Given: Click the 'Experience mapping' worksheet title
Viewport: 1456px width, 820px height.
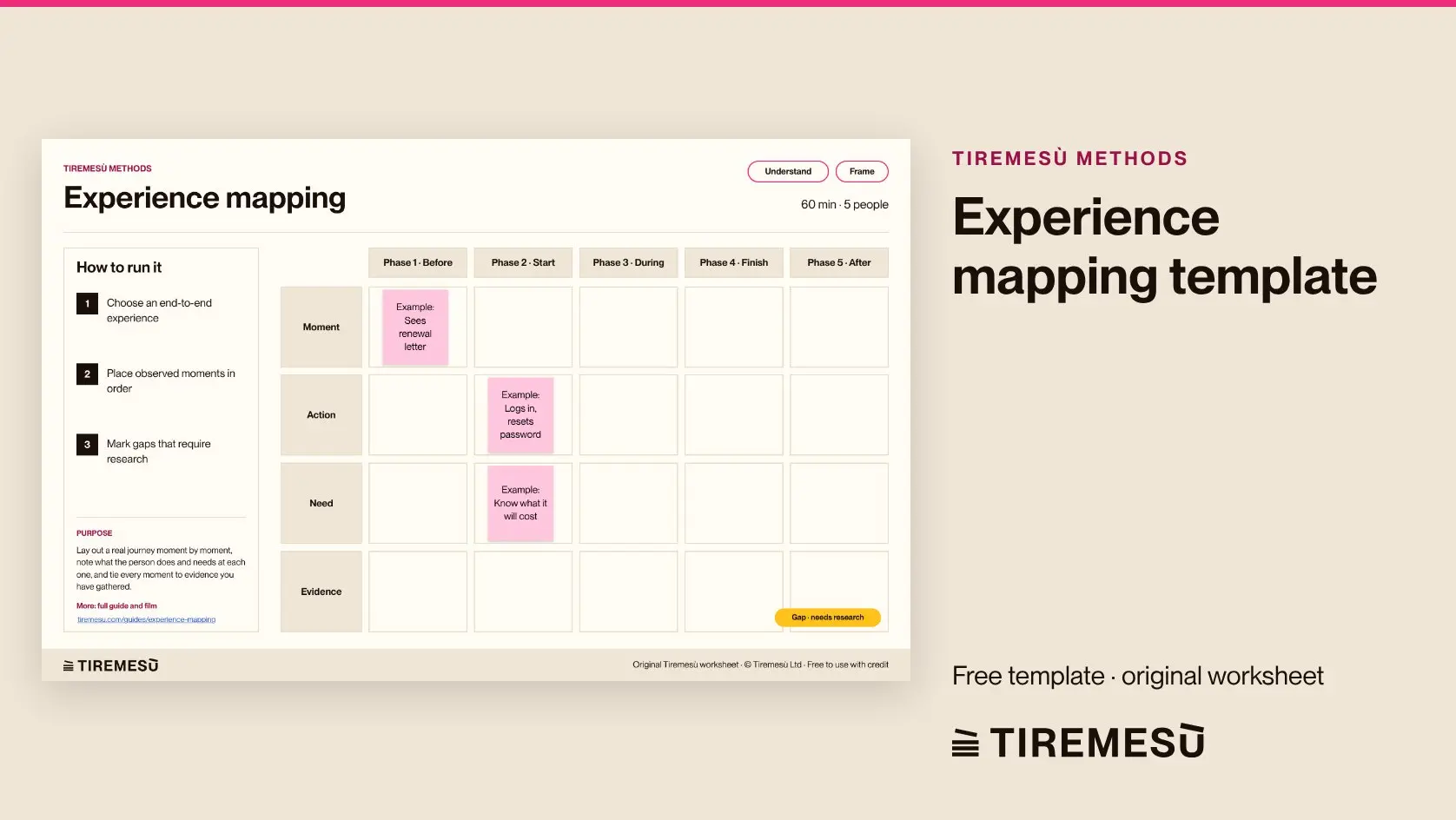Looking at the screenshot, I should point(204,198).
